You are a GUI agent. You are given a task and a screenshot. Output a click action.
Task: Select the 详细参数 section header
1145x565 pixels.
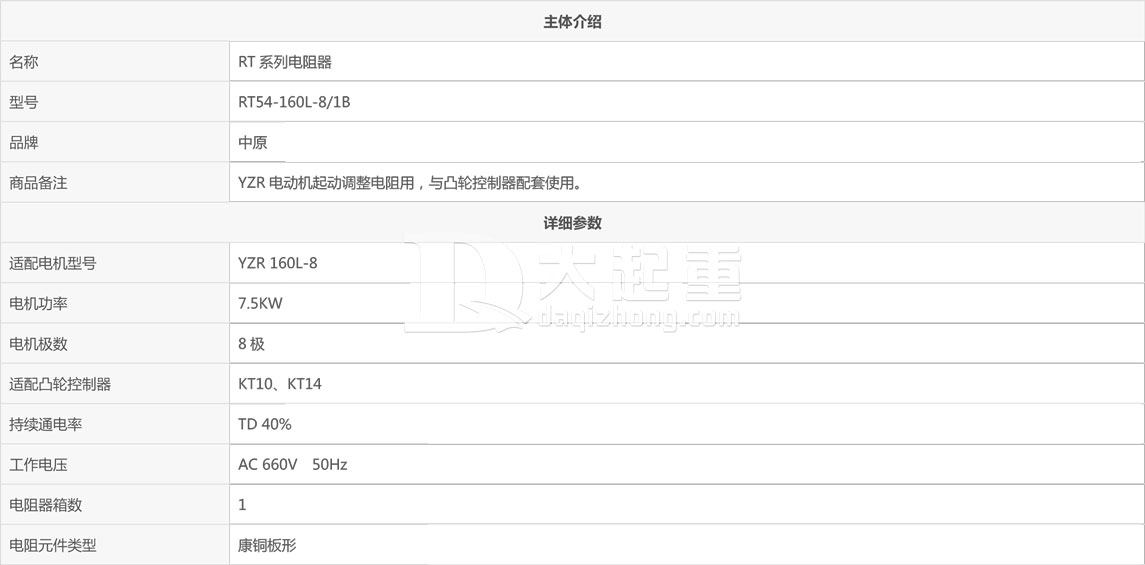[x=572, y=223]
